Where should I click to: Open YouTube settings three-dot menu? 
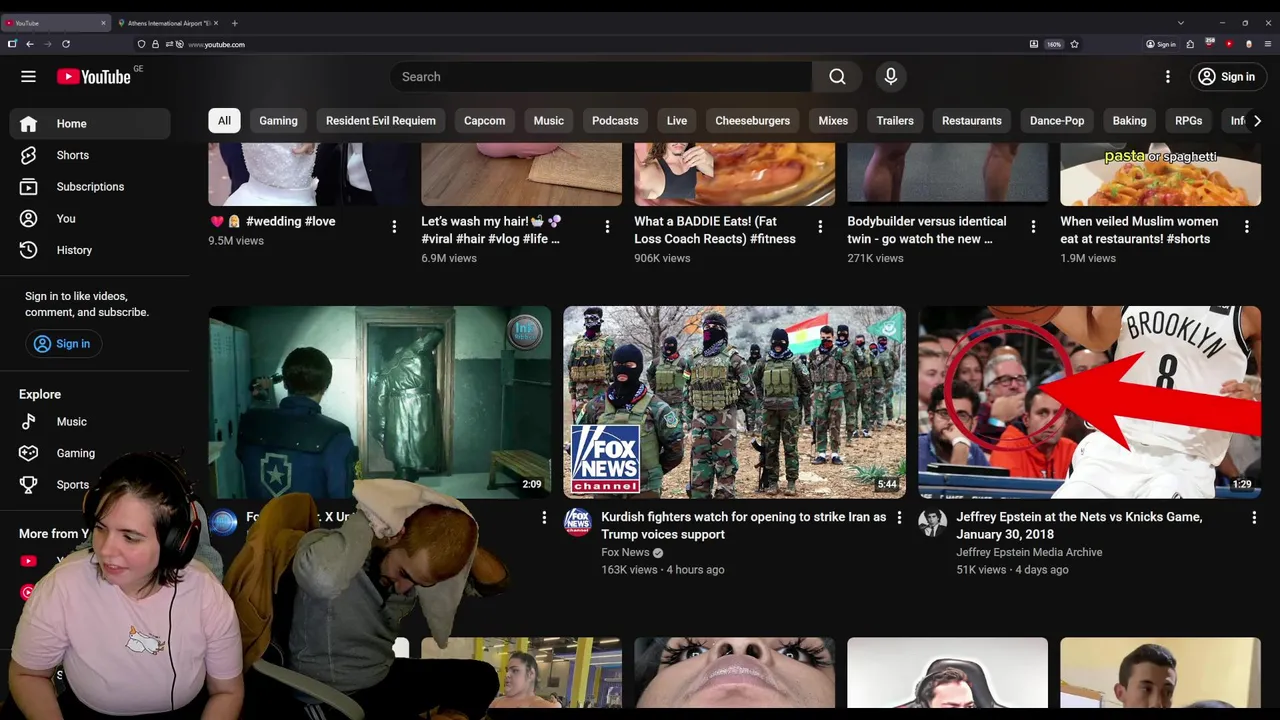tap(1167, 77)
